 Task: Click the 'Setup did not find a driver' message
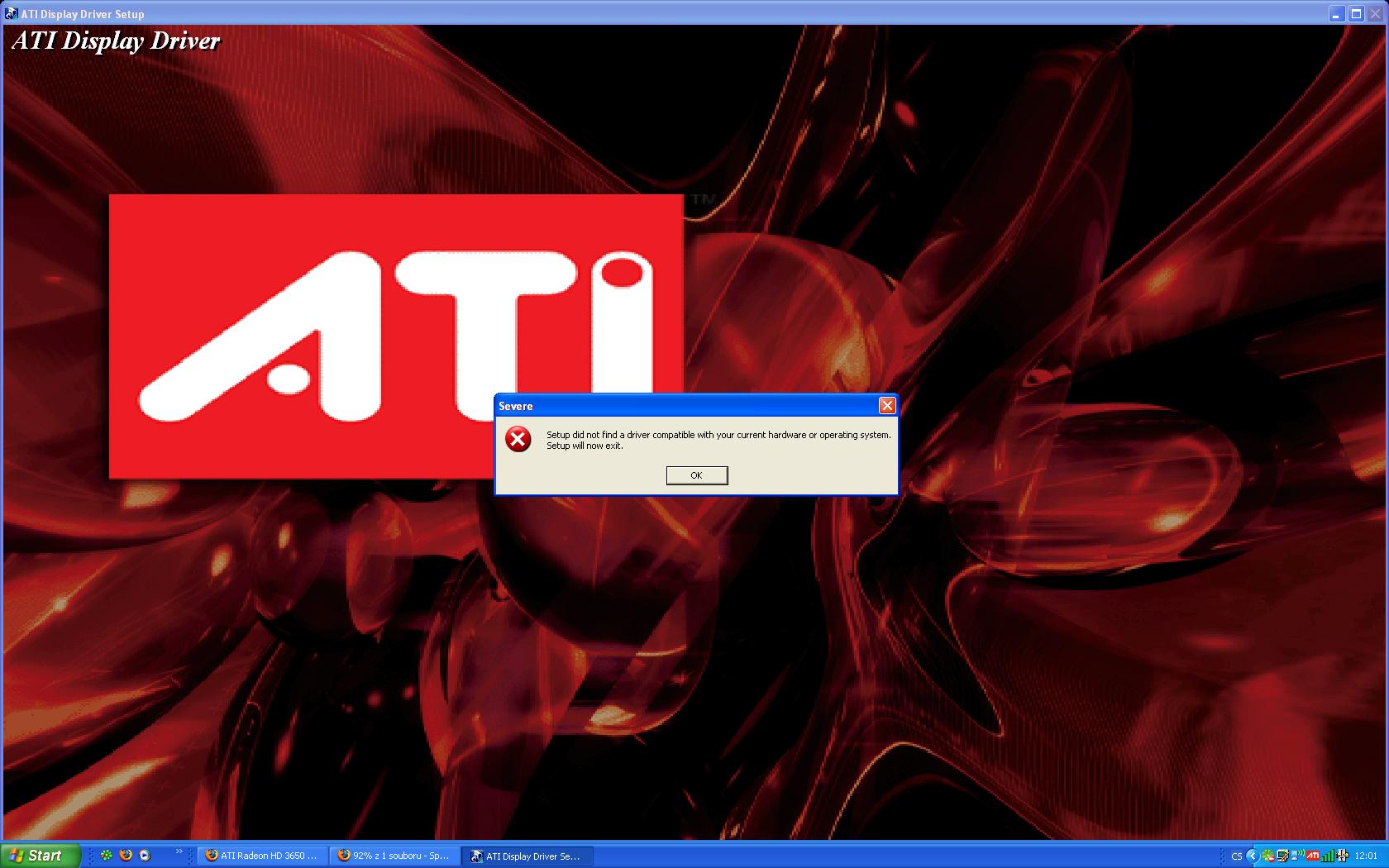718,440
